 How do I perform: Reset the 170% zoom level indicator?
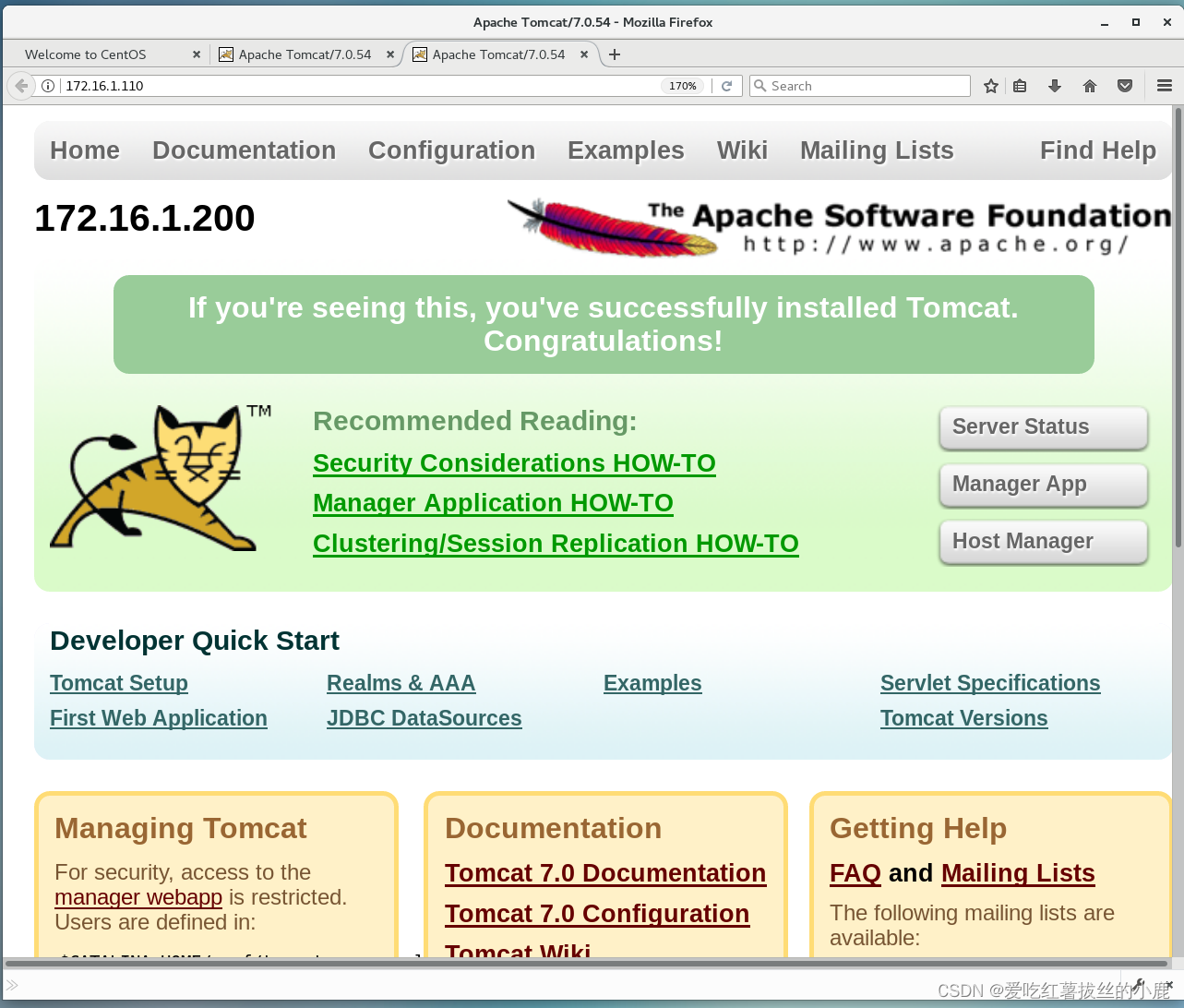tap(683, 86)
